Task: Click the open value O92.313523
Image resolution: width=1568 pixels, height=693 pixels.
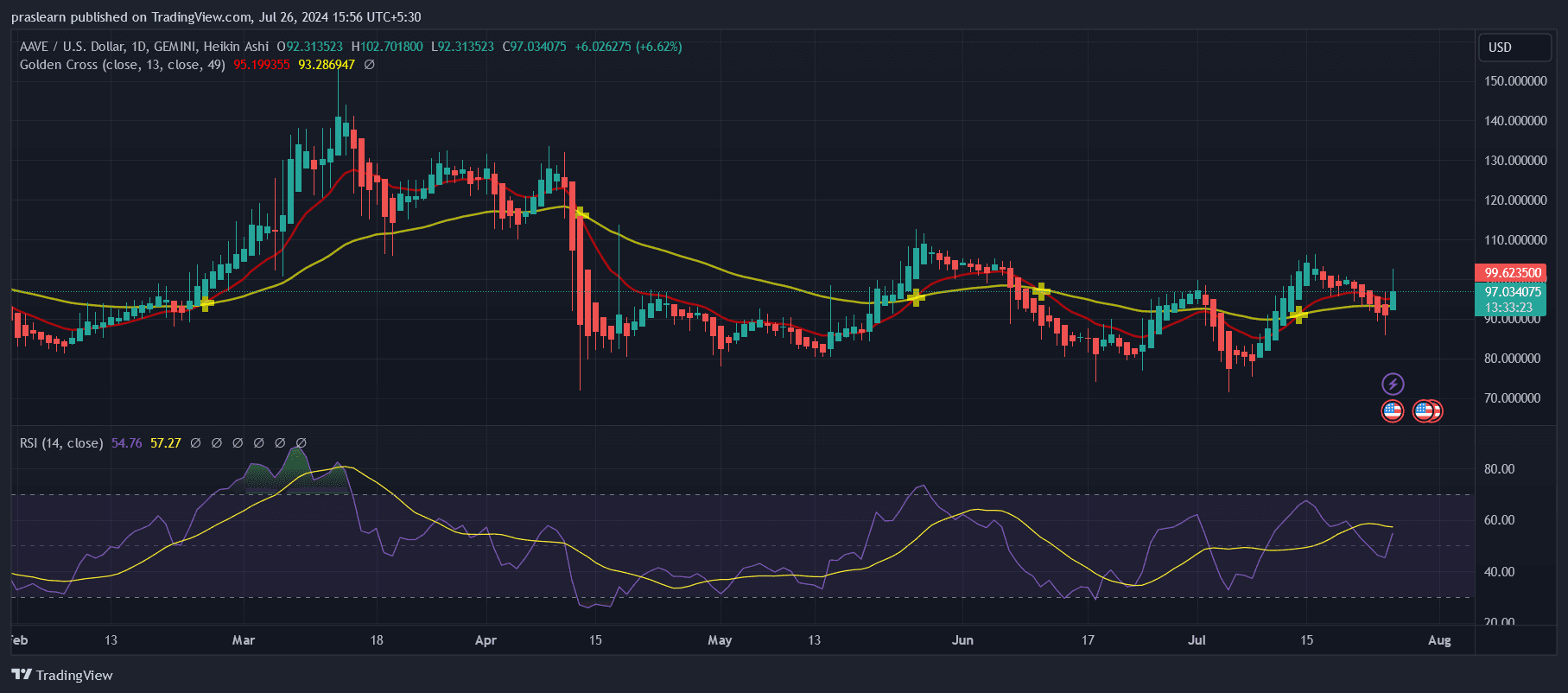Action: point(309,47)
